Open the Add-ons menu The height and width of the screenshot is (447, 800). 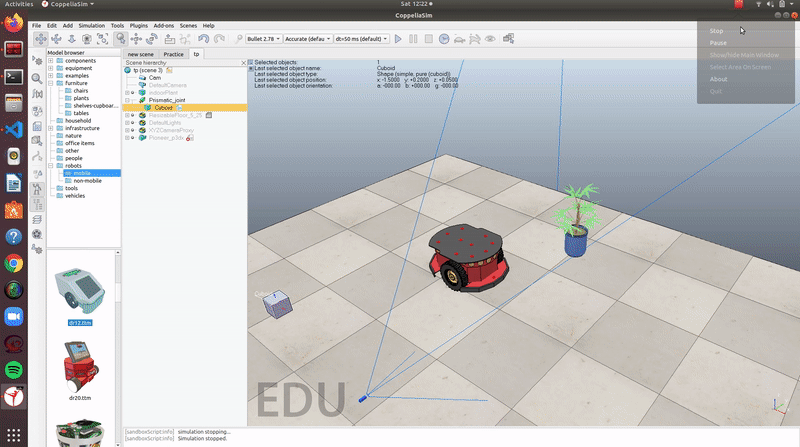pos(164,26)
